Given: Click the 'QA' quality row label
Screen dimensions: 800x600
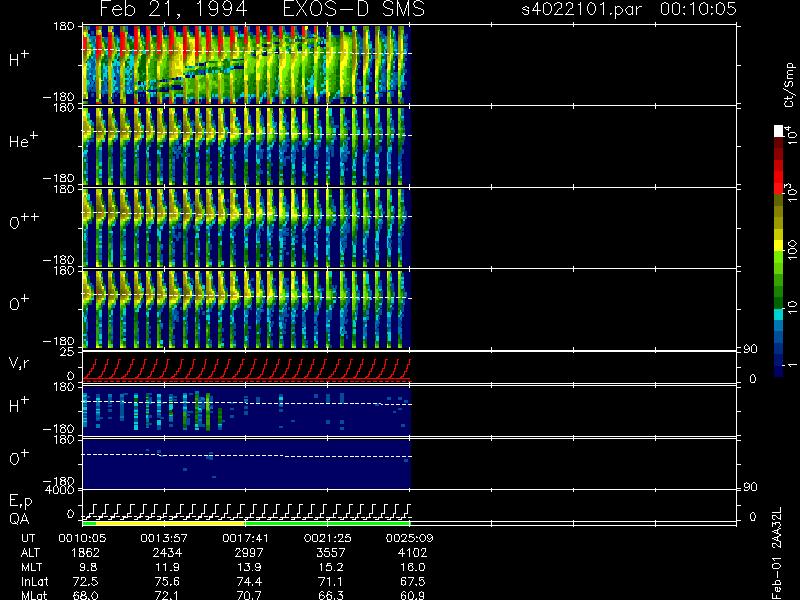Looking at the screenshot, I should (x=19, y=518).
